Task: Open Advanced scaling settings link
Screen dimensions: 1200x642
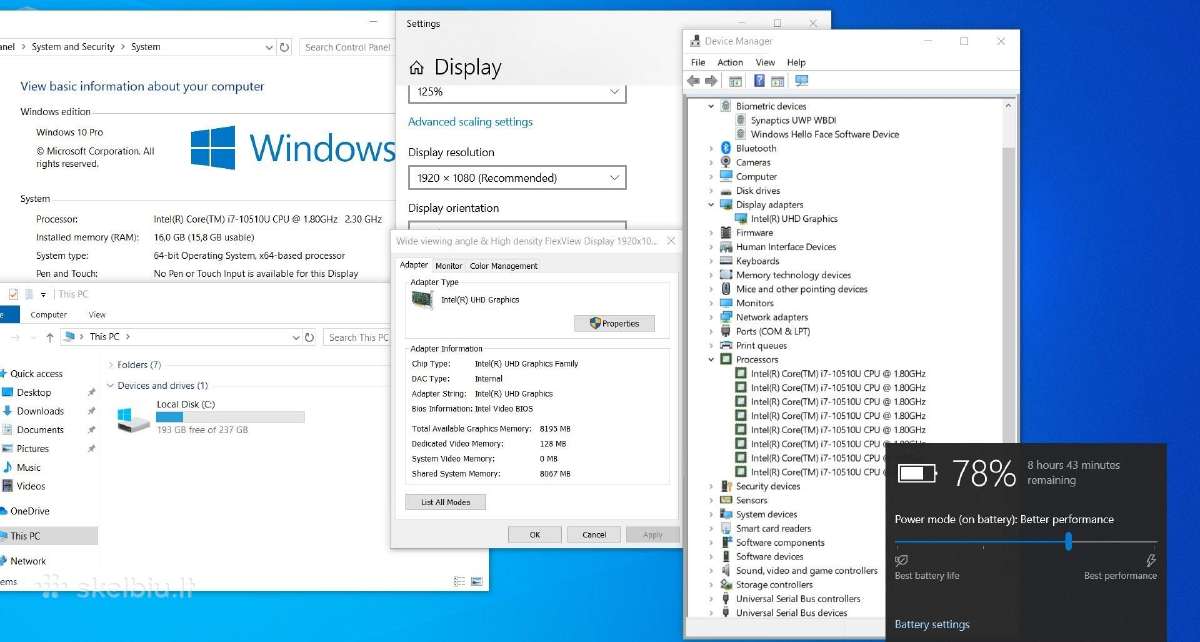Action: tap(470, 122)
